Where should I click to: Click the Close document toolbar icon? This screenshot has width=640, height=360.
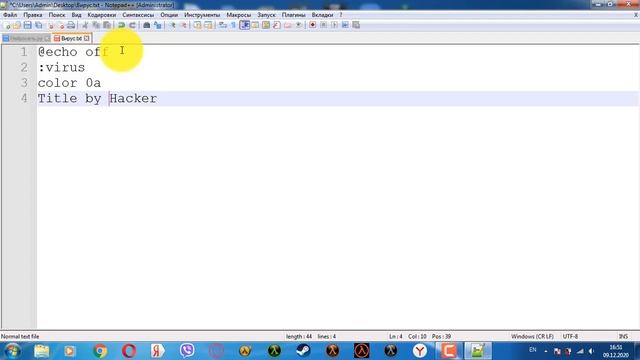tap(51, 25)
